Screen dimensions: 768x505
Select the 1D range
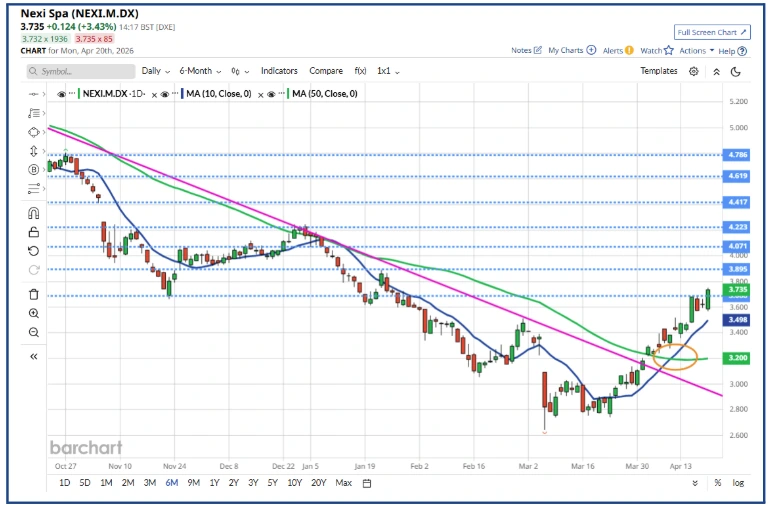[x=64, y=483]
